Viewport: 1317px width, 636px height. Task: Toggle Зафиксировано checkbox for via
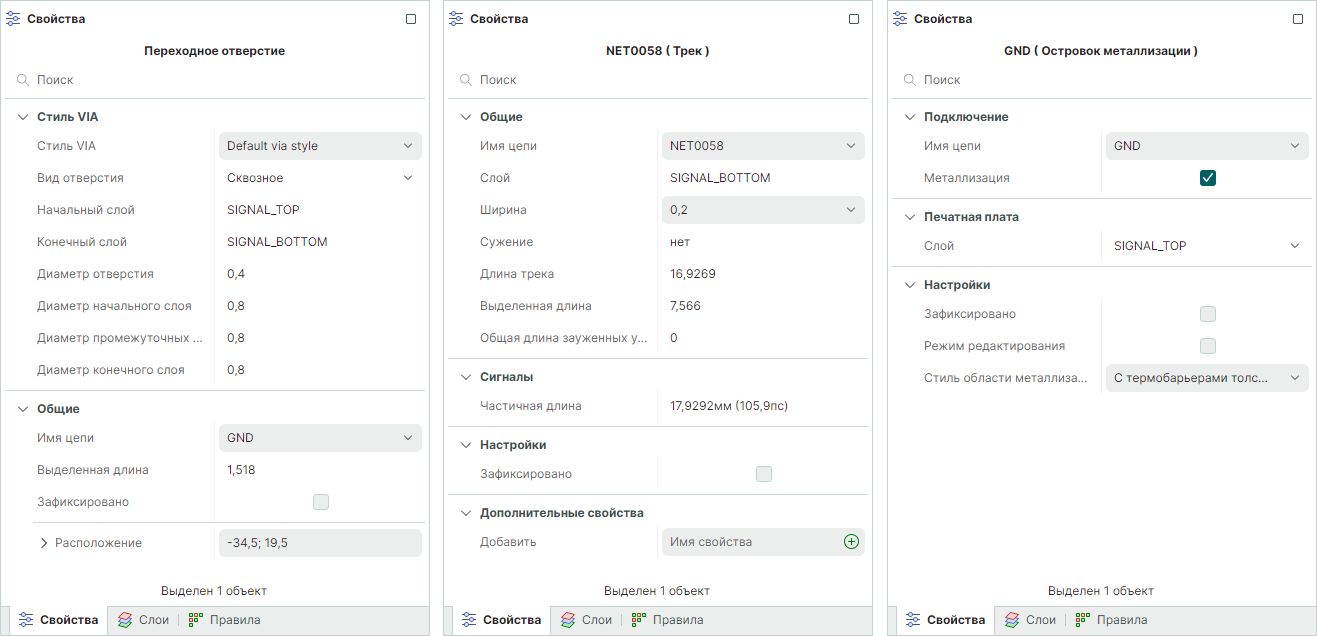point(321,502)
